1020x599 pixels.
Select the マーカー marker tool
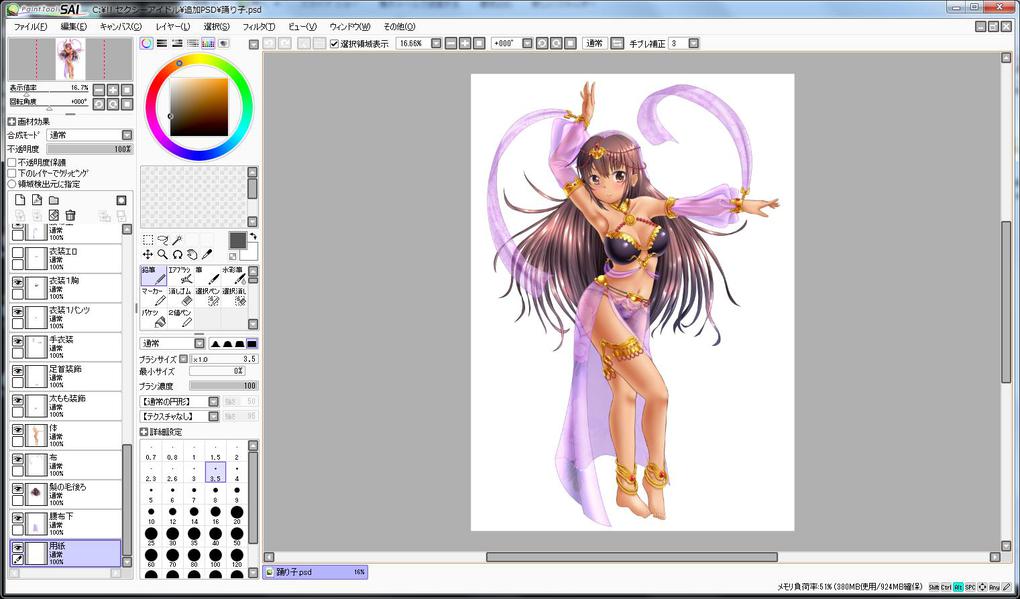pos(154,297)
